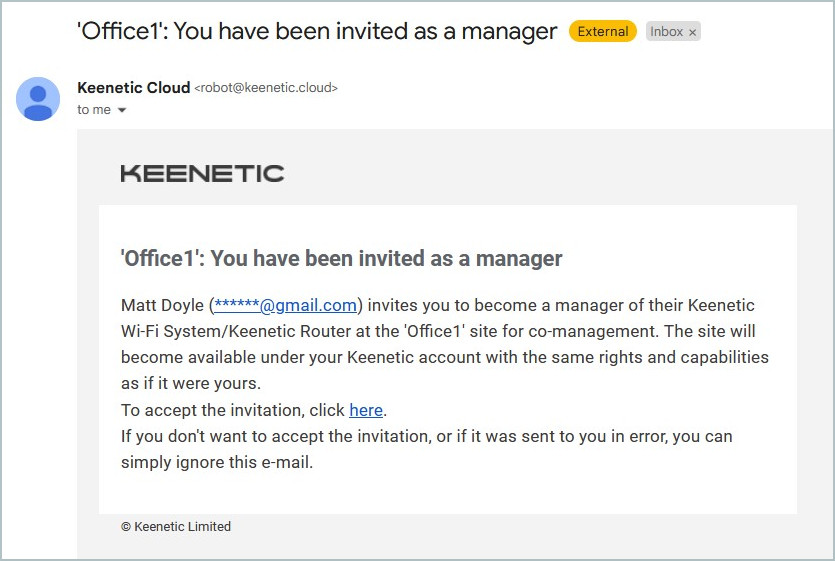The width and height of the screenshot is (835, 561).
Task: Remove the Inbox label with its x
Action: 692,32
